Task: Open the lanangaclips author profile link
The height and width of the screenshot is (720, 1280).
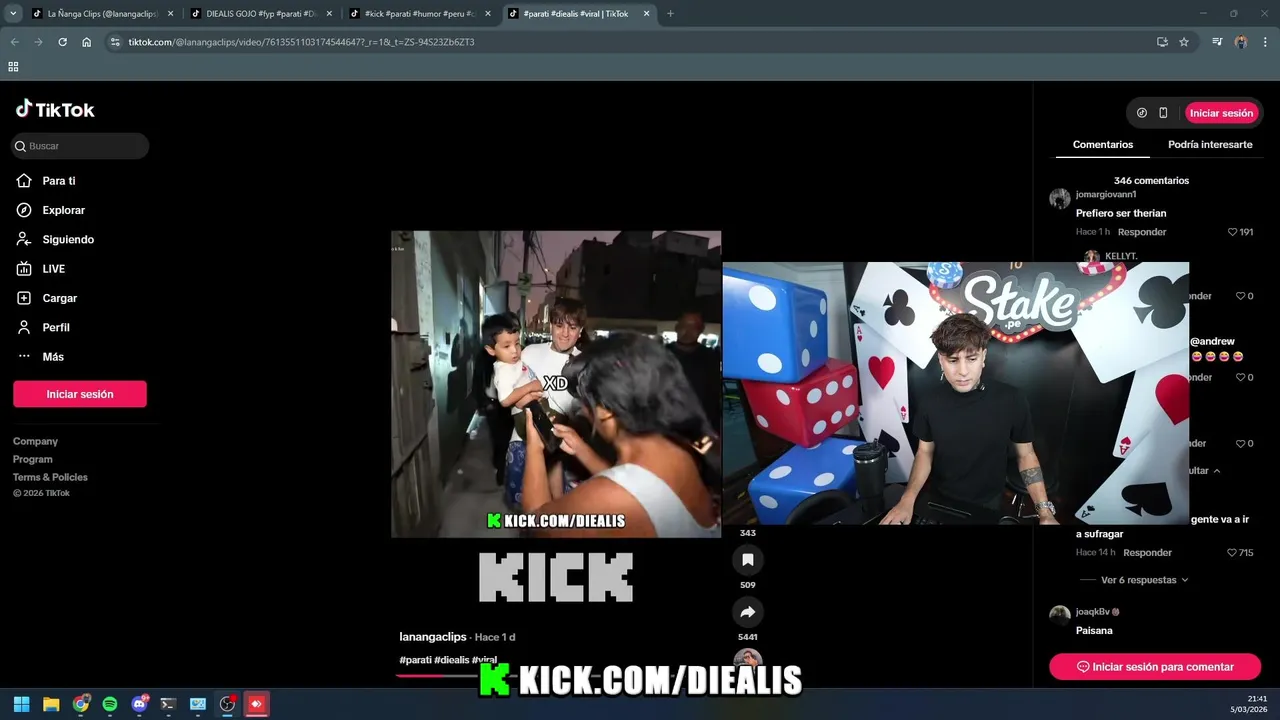Action: (433, 637)
